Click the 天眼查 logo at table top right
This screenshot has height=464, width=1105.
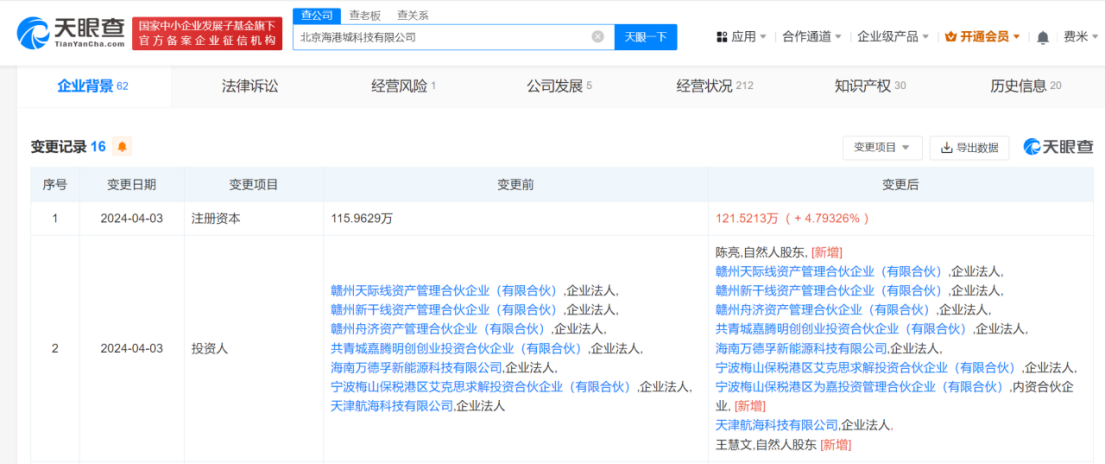click(x=1058, y=147)
